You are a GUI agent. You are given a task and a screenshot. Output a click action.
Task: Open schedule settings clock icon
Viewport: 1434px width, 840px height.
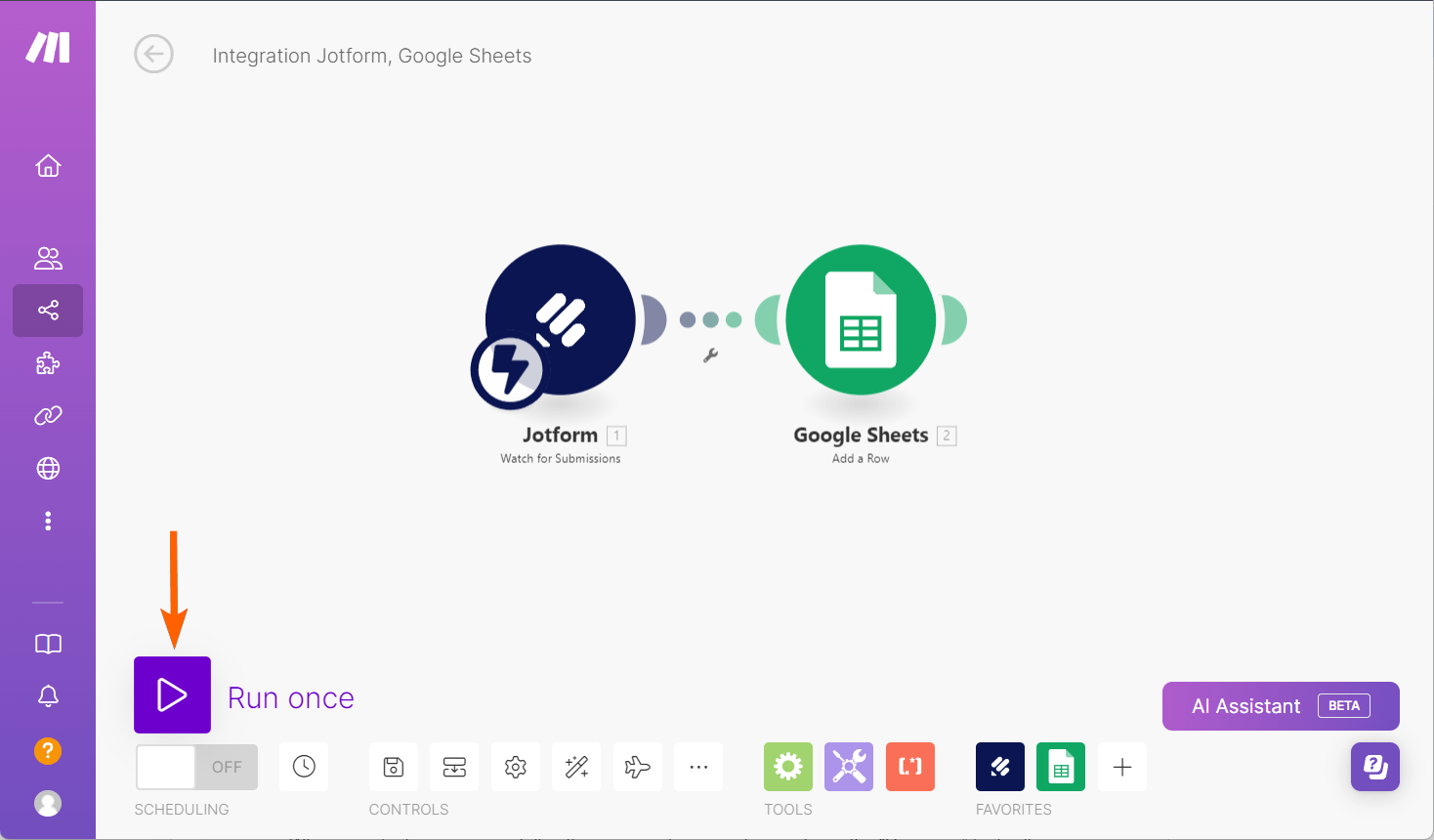click(304, 767)
